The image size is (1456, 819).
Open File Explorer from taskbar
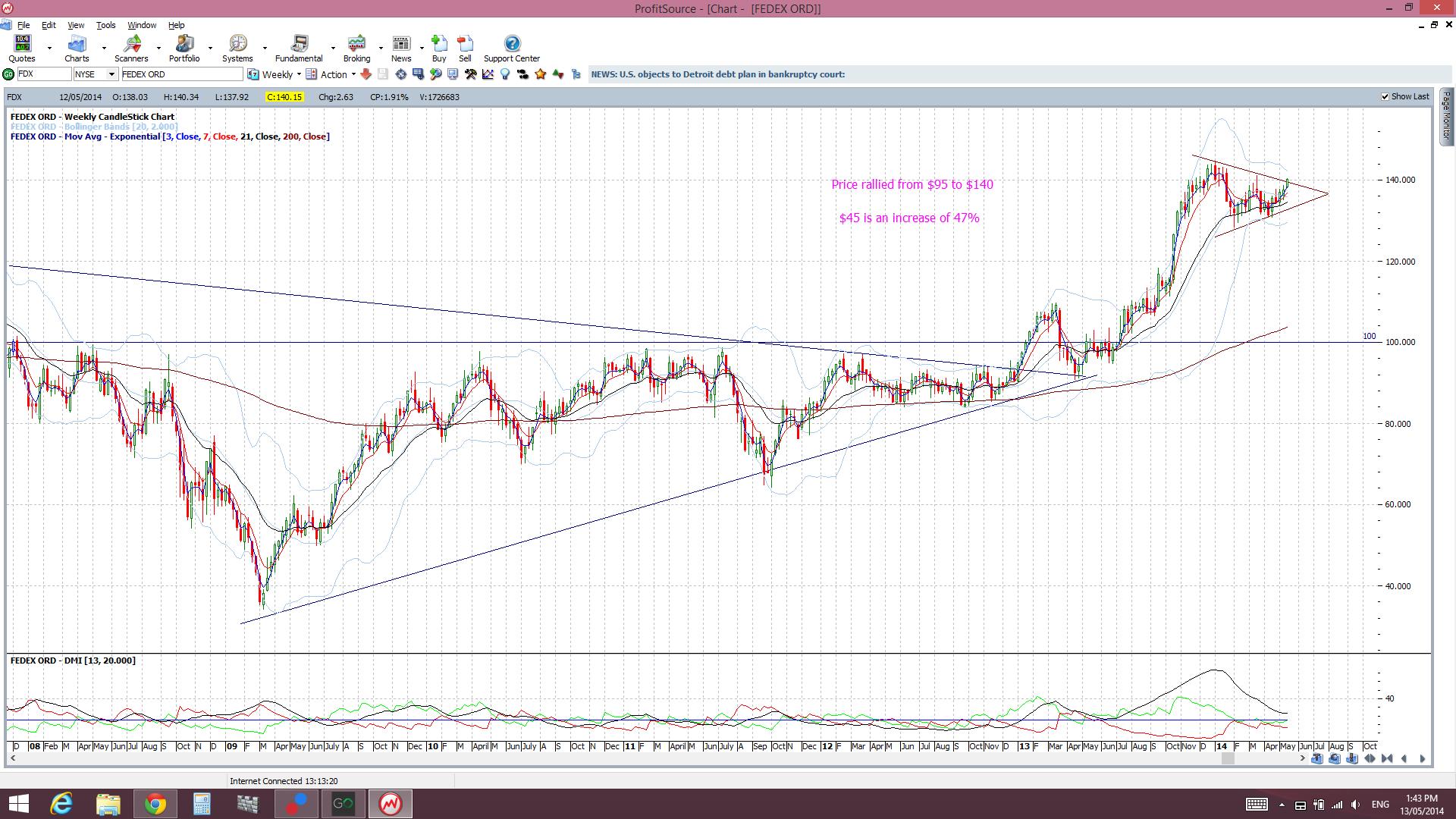pyautogui.click(x=108, y=804)
